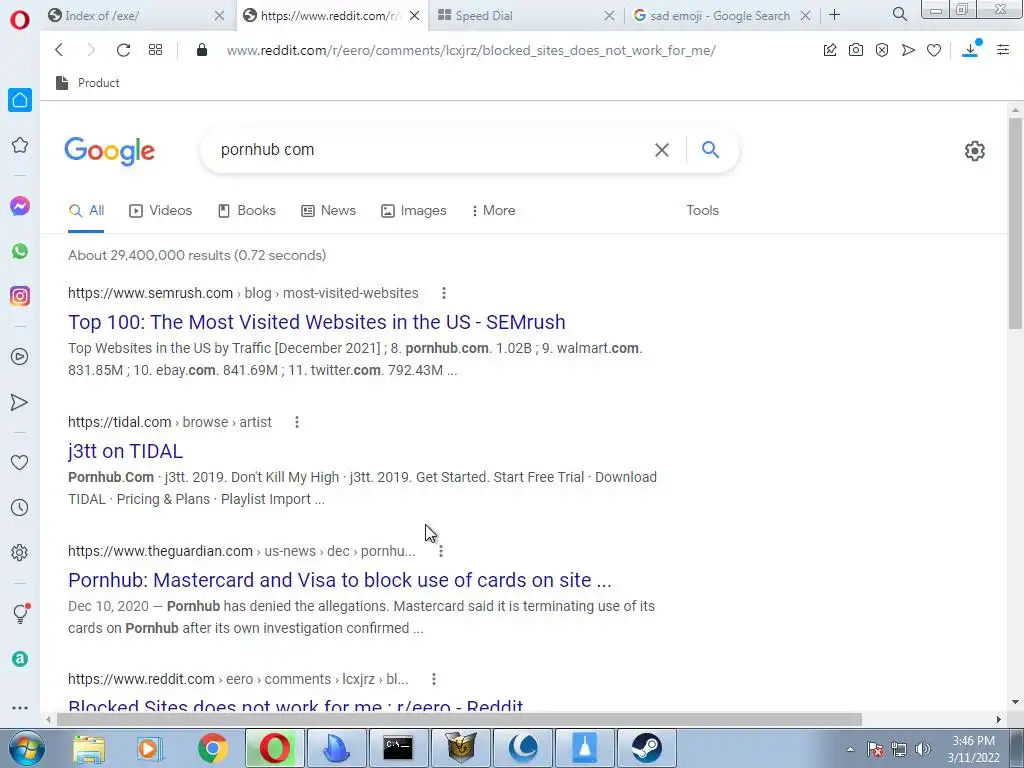
Task: Open Instagram in sidebar
Action: [20, 296]
